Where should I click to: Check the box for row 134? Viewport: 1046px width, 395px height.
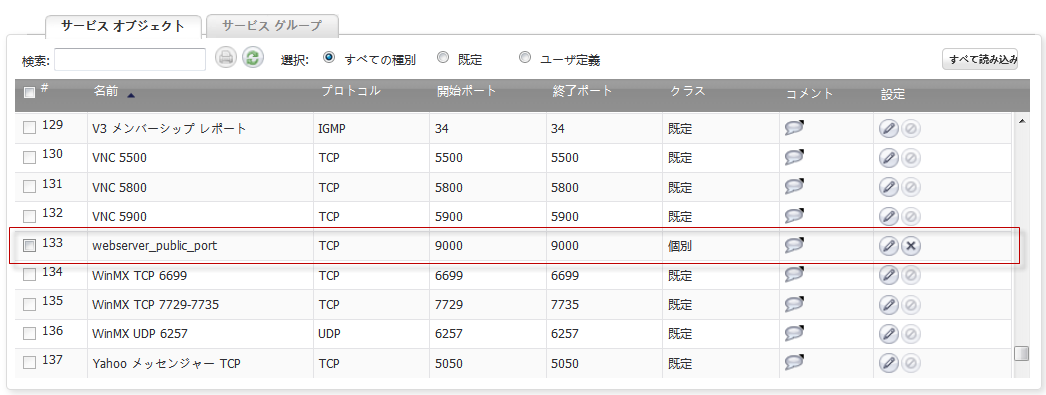pyautogui.click(x=29, y=275)
